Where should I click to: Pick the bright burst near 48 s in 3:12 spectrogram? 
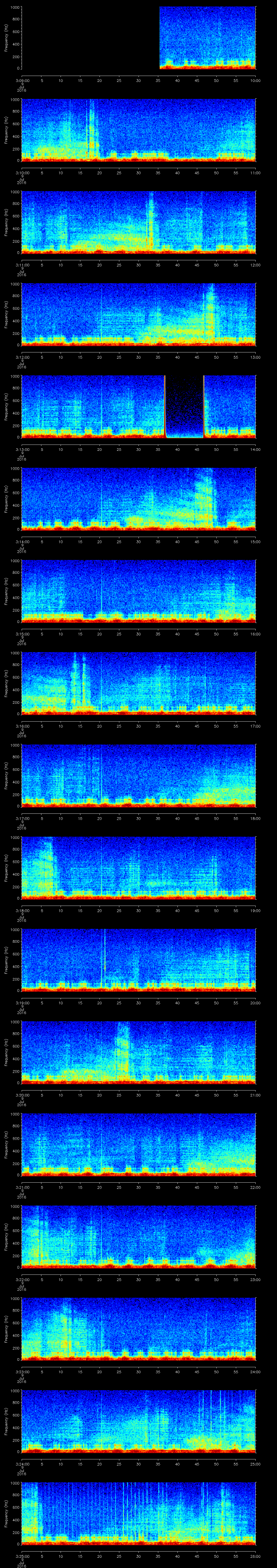pyautogui.click(x=210, y=313)
